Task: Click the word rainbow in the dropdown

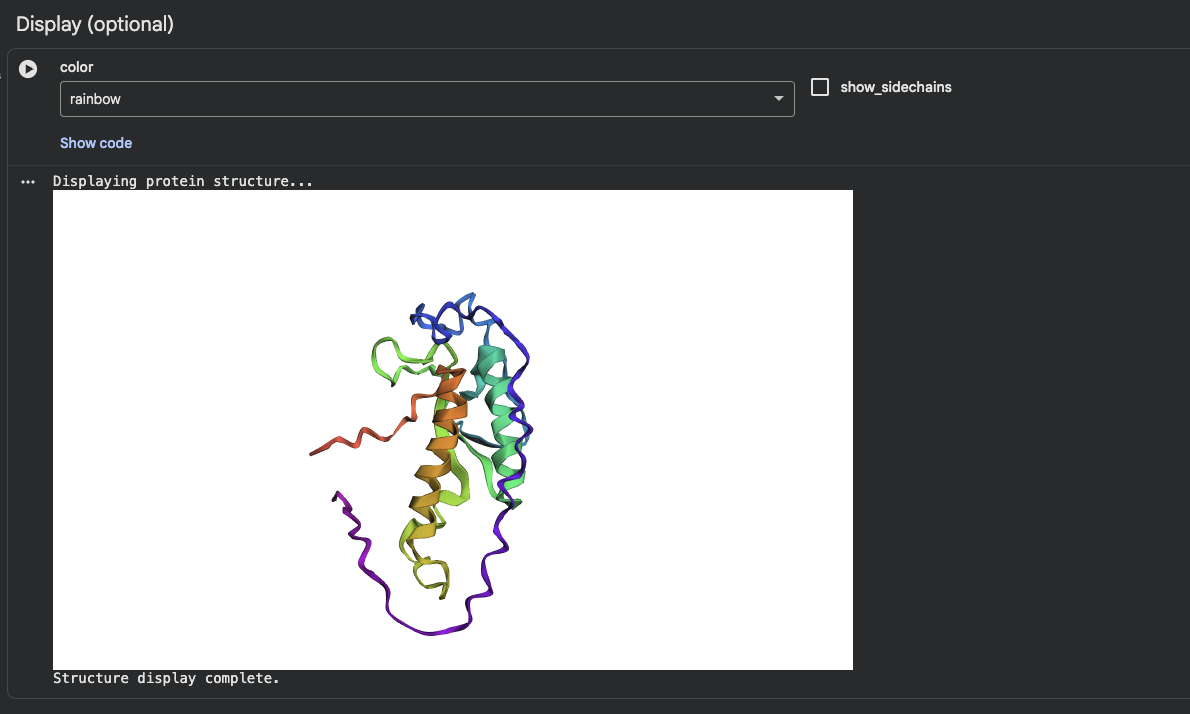Action: click(x=95, y=99)
